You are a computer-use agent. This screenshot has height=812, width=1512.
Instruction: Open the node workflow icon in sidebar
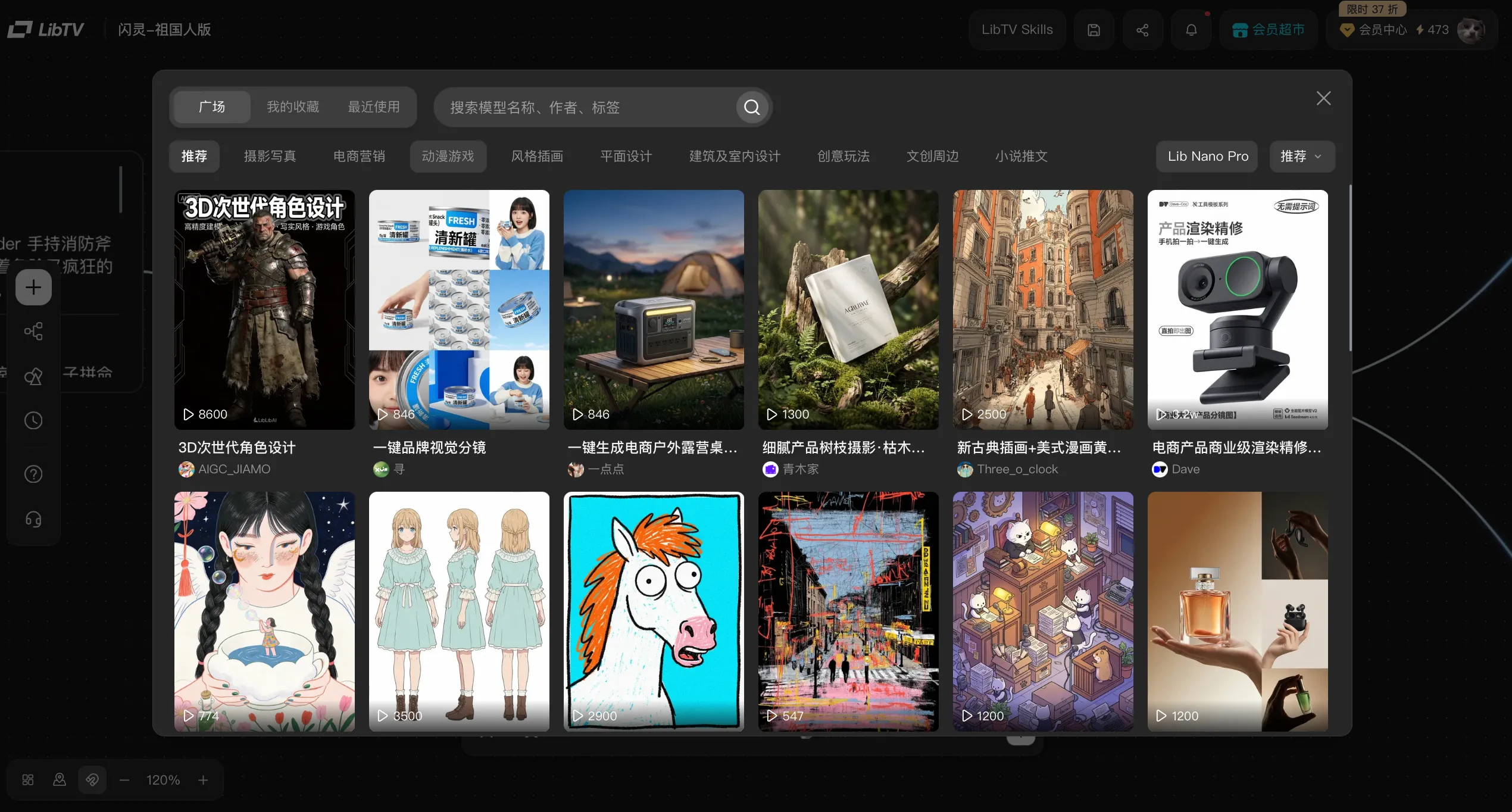[33, 331]
